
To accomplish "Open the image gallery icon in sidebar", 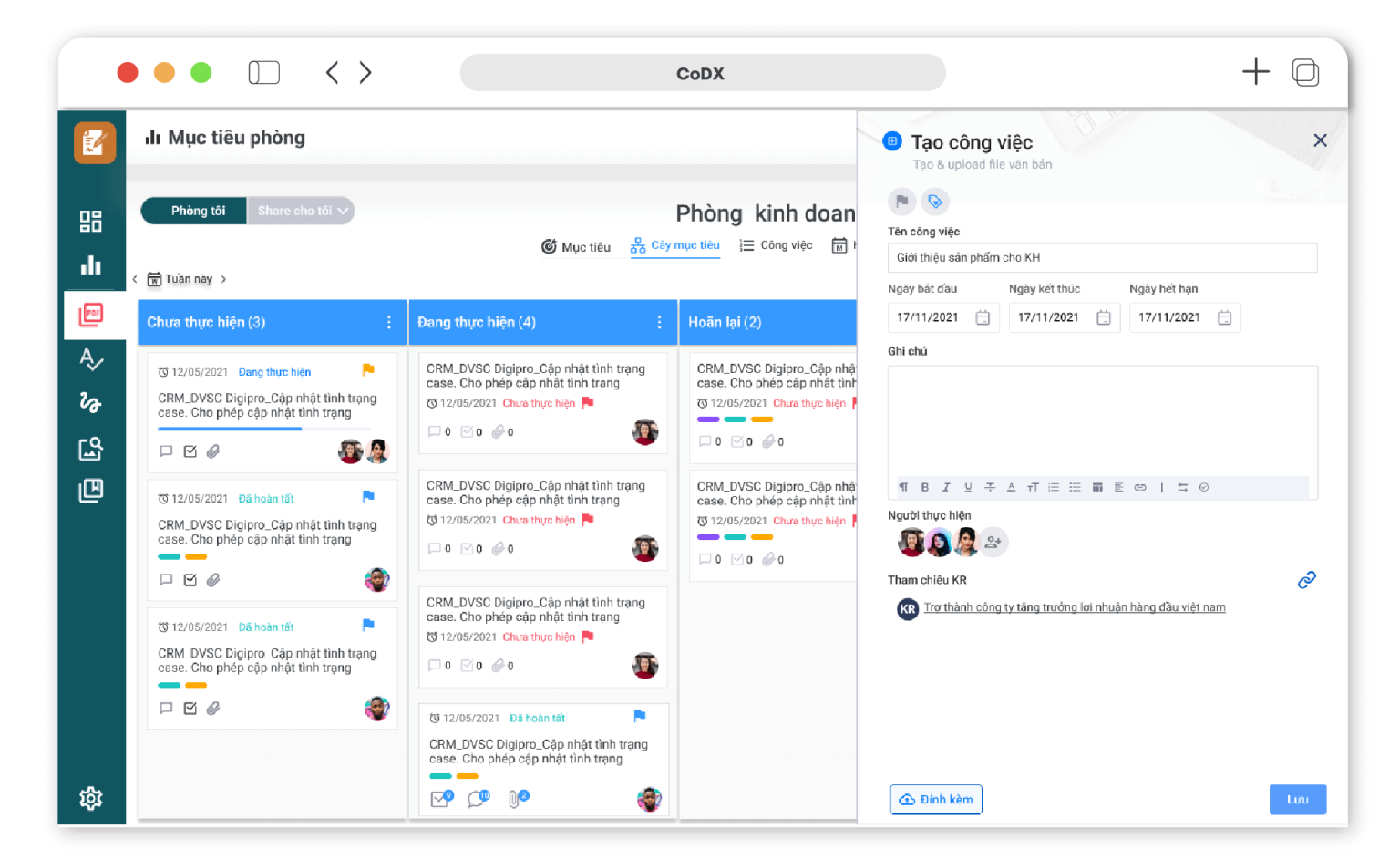I will 91,449.
